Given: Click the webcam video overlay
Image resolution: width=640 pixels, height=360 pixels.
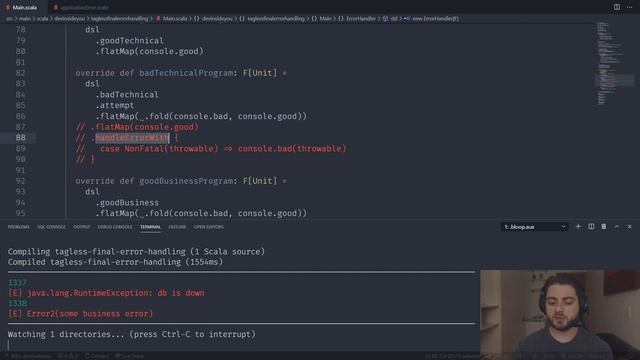Looking at the screenshot, I should (x=560, y=315).
